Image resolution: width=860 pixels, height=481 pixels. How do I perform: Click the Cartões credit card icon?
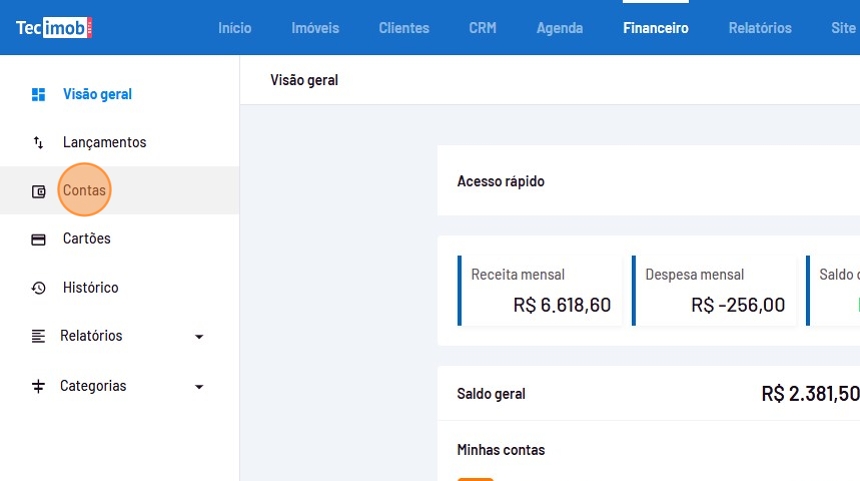pyautogui.click(x=39, y=239)
